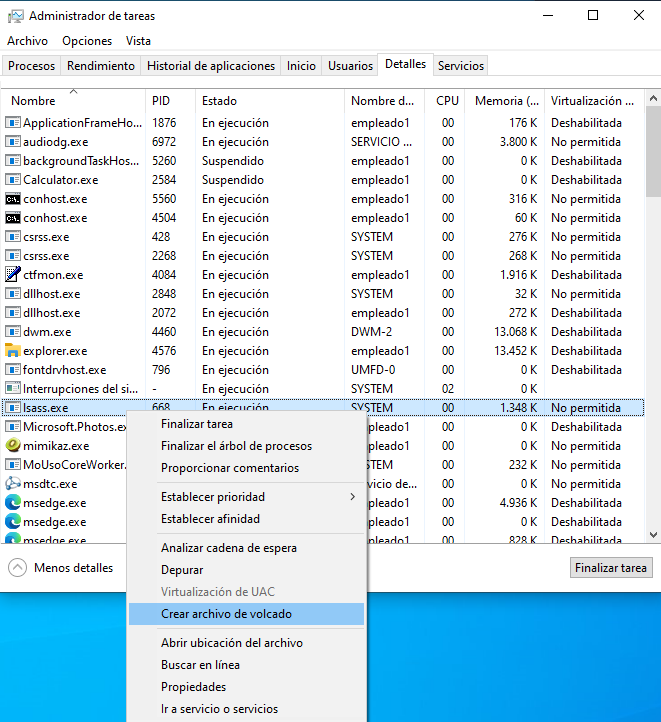
Task: Switch to the Procesos tab
Action: pyautogui.click(x=31, y=66)
